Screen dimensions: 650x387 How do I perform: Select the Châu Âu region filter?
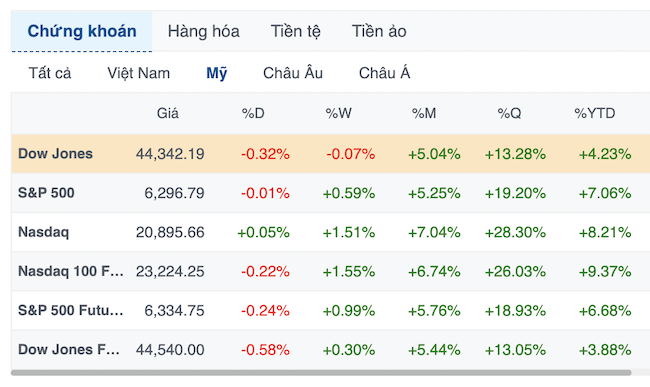(293, 73)
